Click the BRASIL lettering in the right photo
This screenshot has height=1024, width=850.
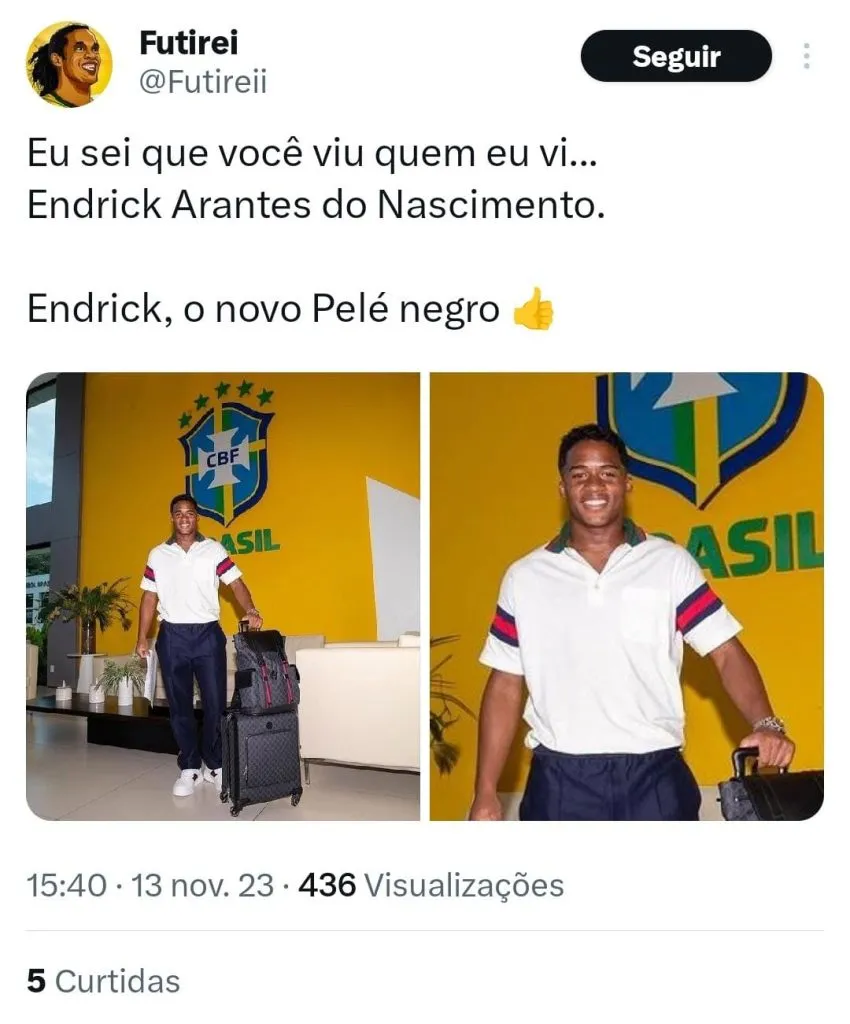751,545
